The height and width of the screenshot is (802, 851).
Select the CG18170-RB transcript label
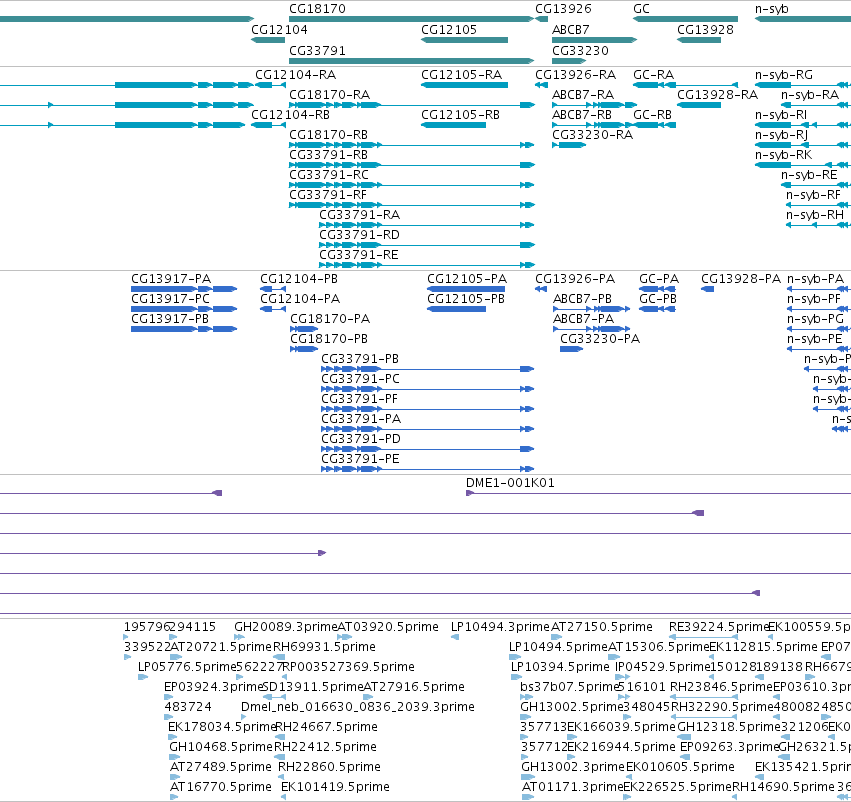328,135
